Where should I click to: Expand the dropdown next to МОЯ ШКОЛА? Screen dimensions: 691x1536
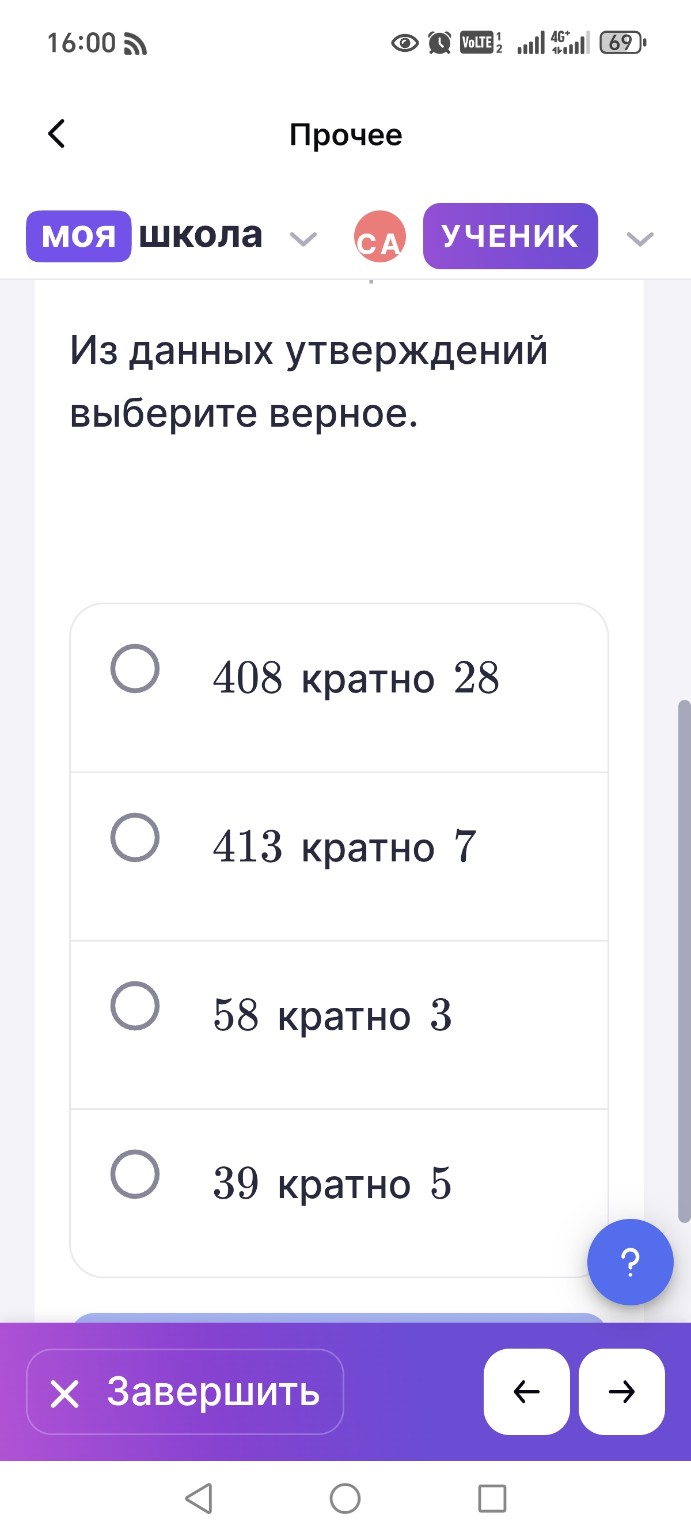(x=303, y=237)
